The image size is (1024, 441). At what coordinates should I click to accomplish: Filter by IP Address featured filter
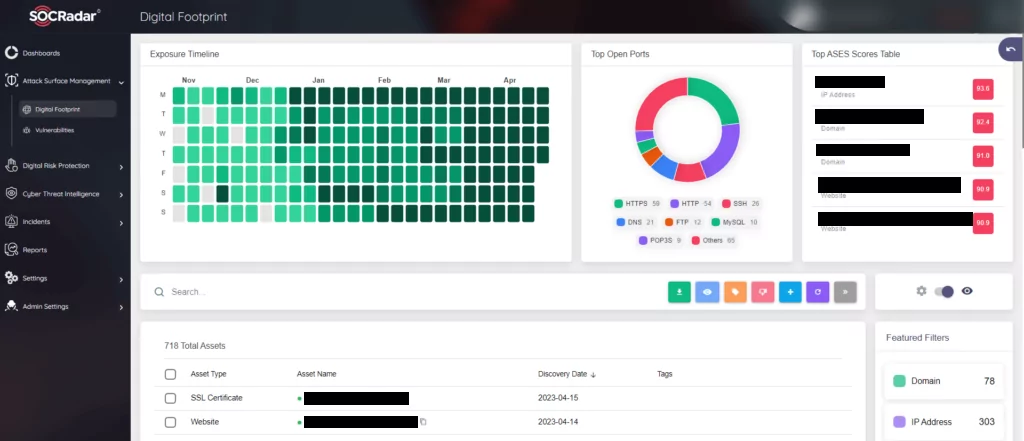pyautogui.click(x=943, y=422)
